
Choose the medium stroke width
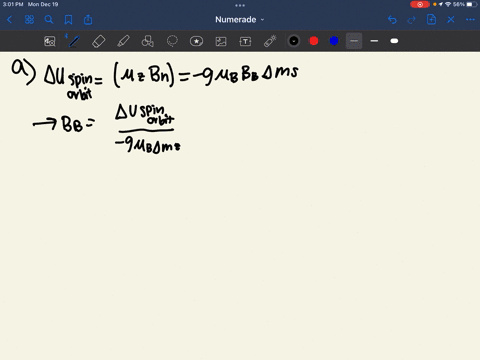(x=374, y=41)
